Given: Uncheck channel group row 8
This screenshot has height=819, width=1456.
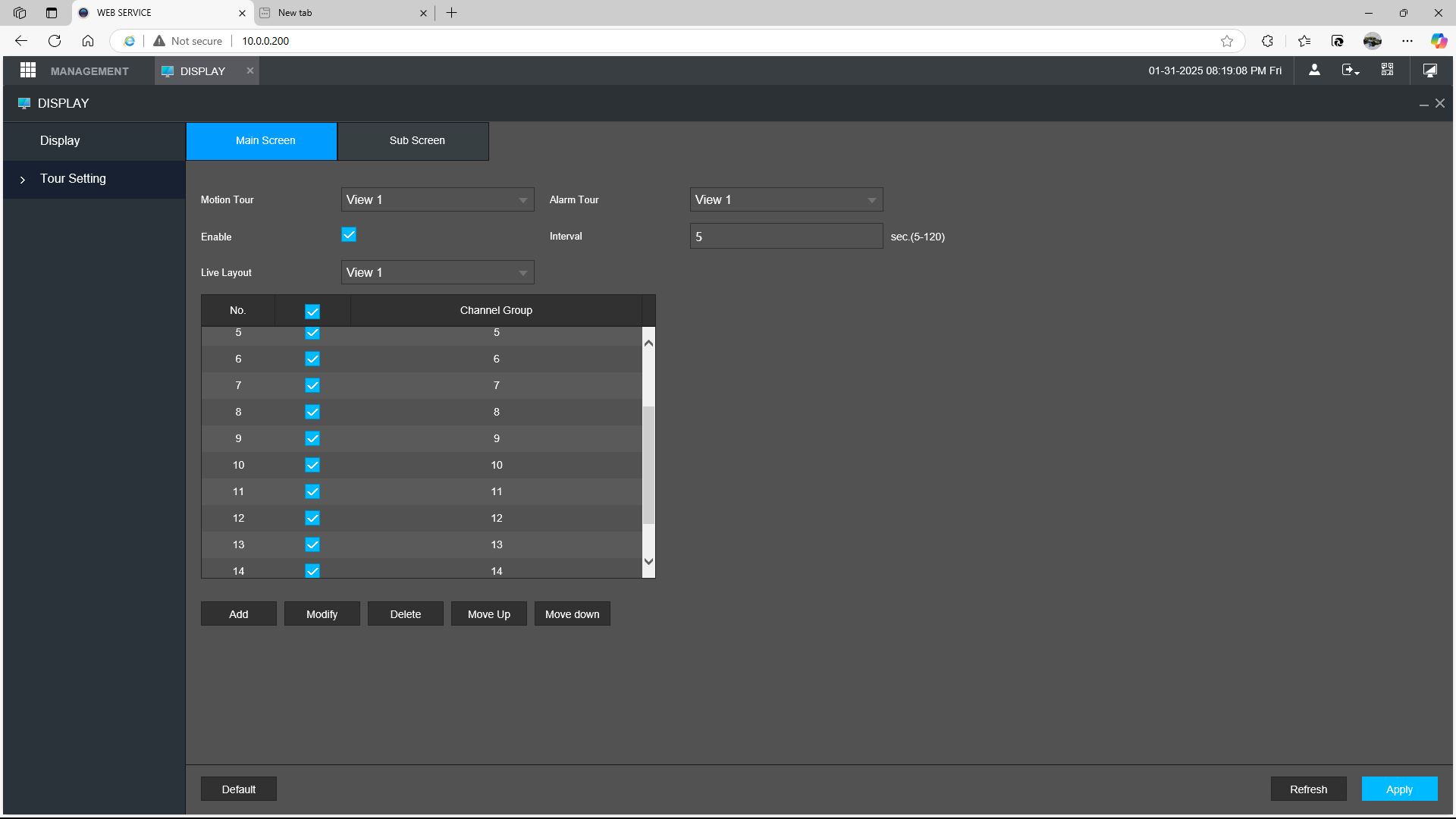Looking at the screenshot, I should click(312, 412).
